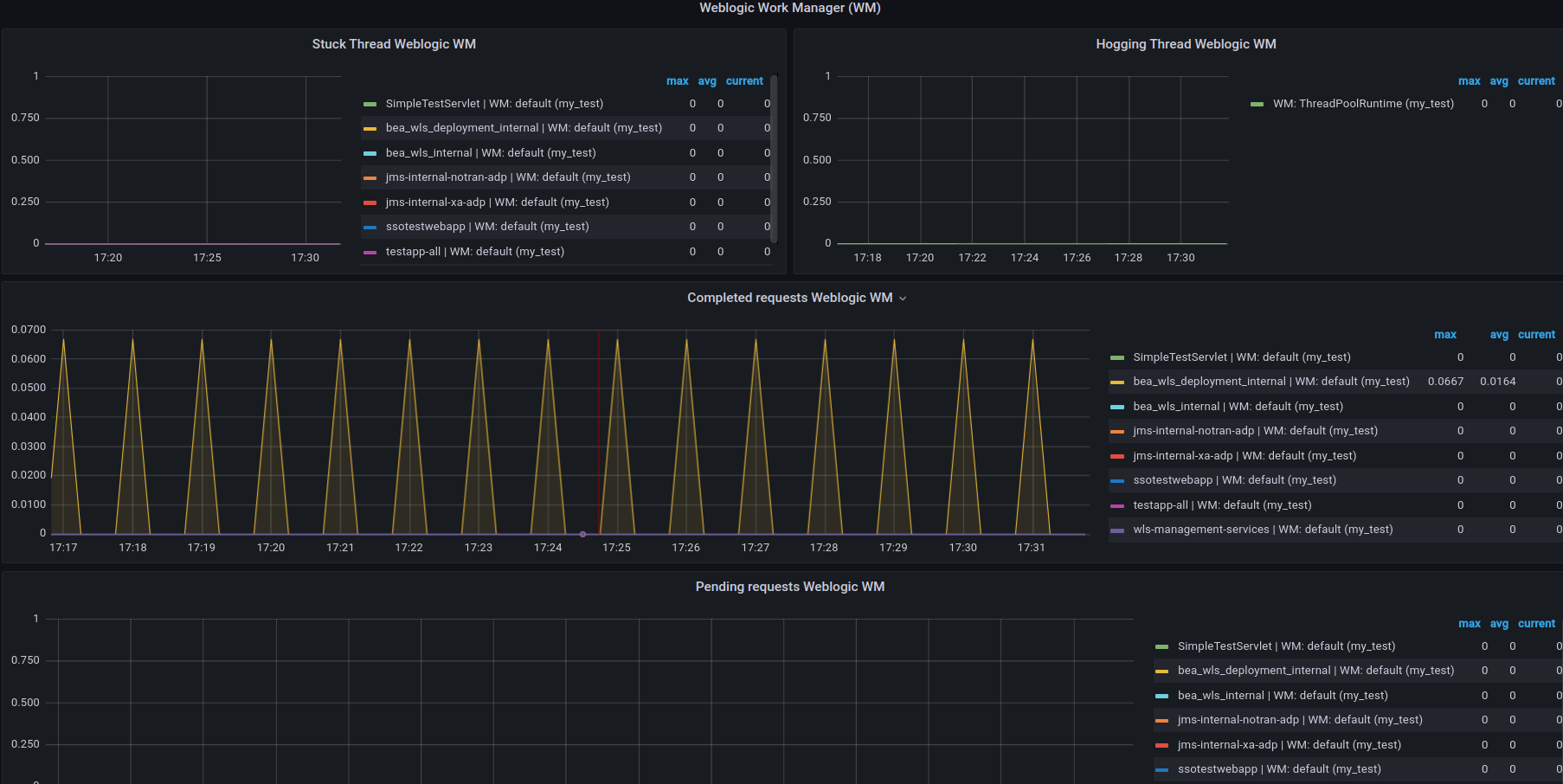This screenshot has width=1563, height=784.
Task: Sort Pending requests legend by avg
Action: click(x=1499, y=624)
